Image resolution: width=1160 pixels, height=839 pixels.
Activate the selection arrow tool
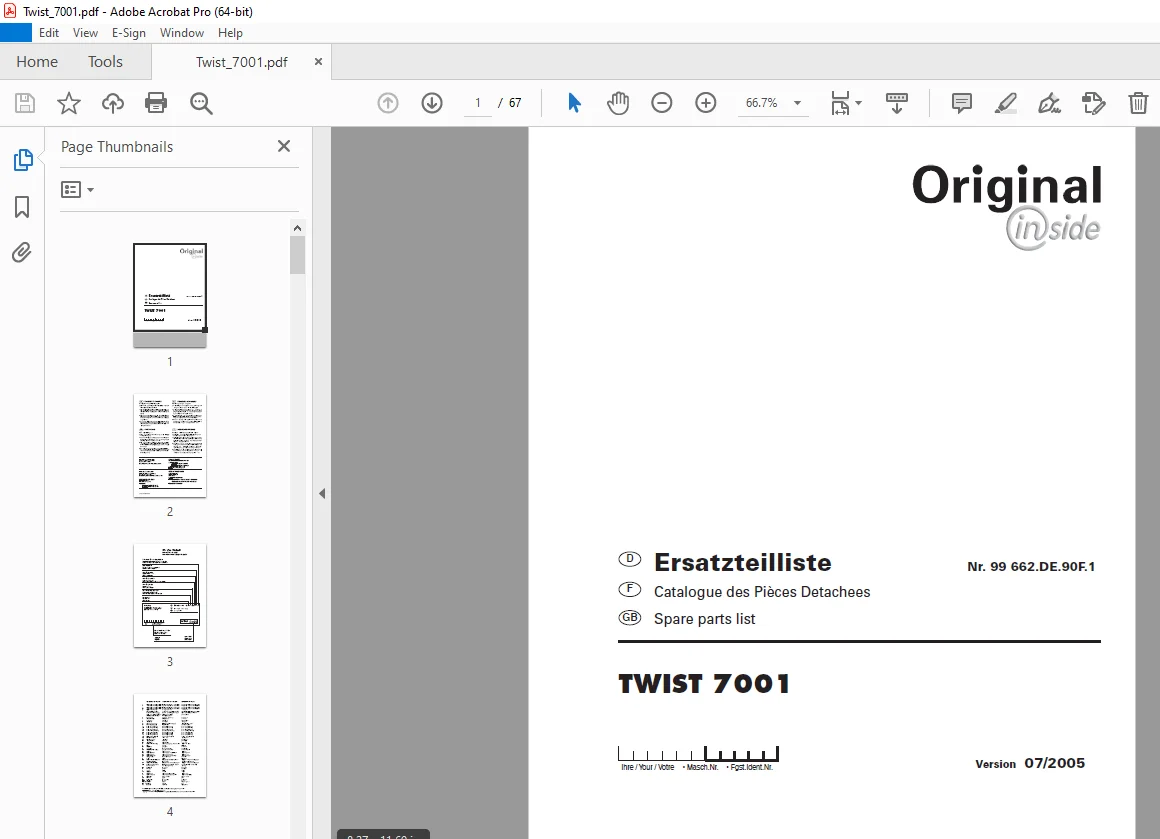click(574, 103)
